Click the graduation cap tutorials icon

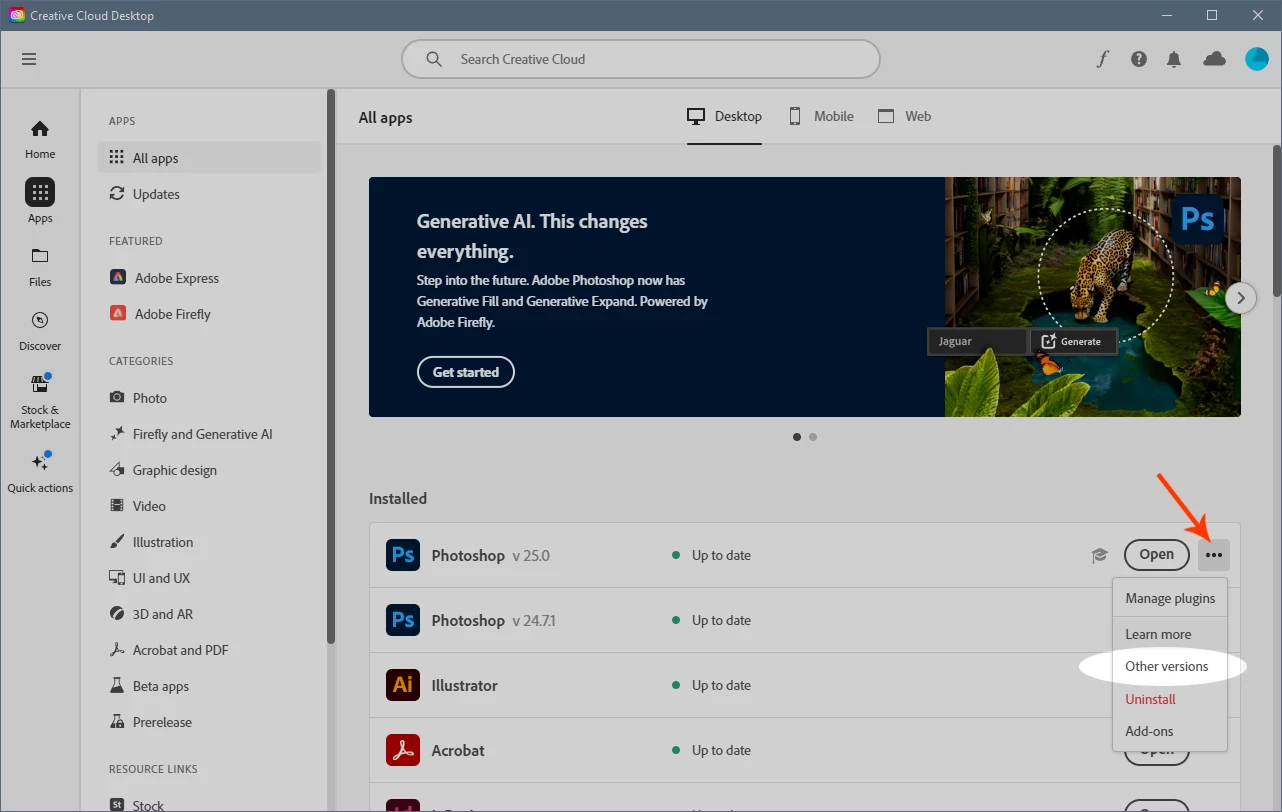click(1100, 555)
